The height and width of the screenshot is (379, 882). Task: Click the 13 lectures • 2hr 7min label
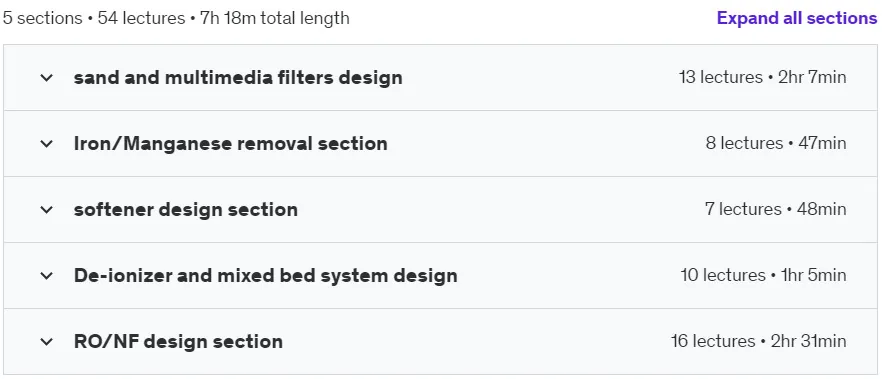[x=762, y=77]
